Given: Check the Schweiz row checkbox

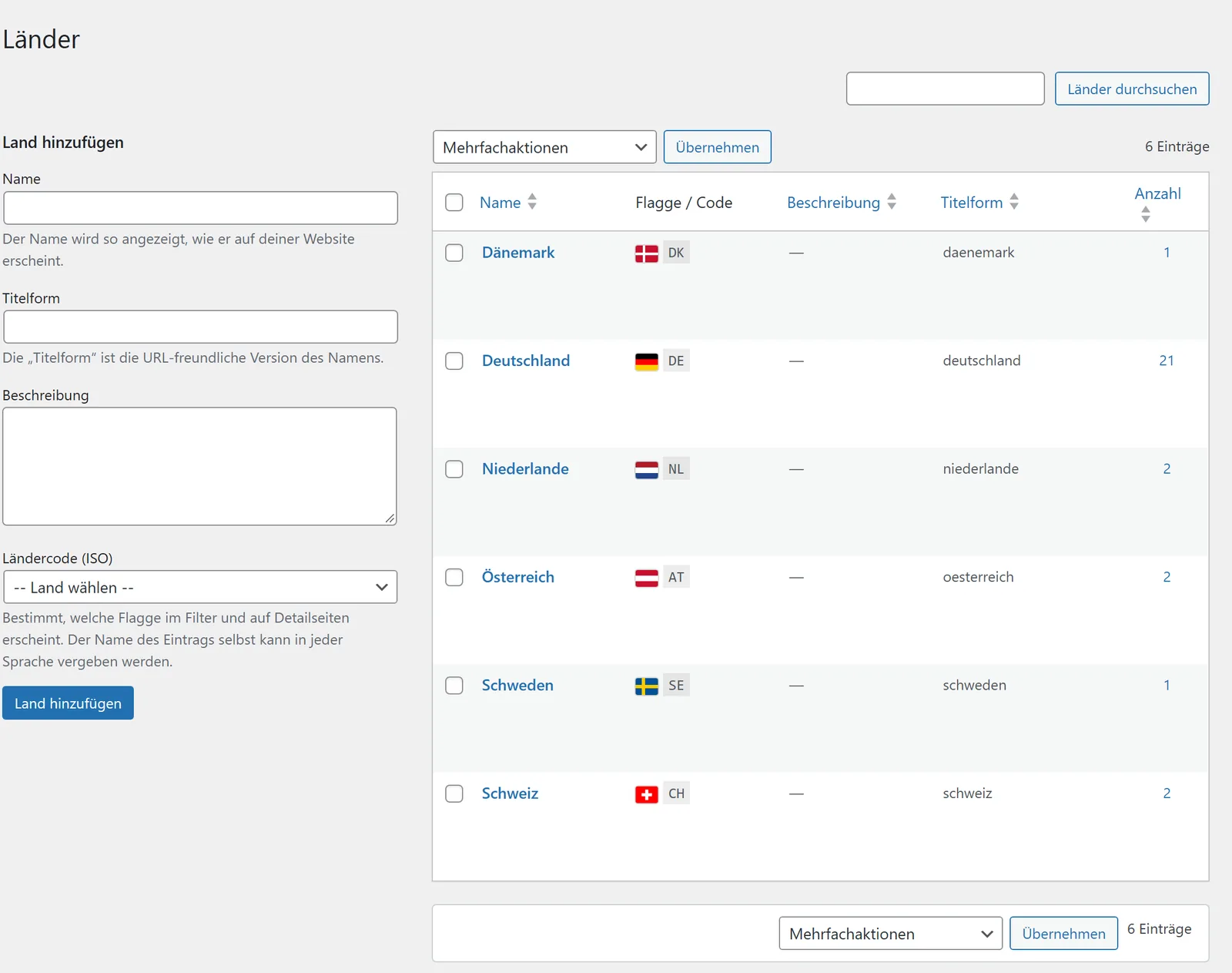Looking at the screenshot, I should coord(454,793).
